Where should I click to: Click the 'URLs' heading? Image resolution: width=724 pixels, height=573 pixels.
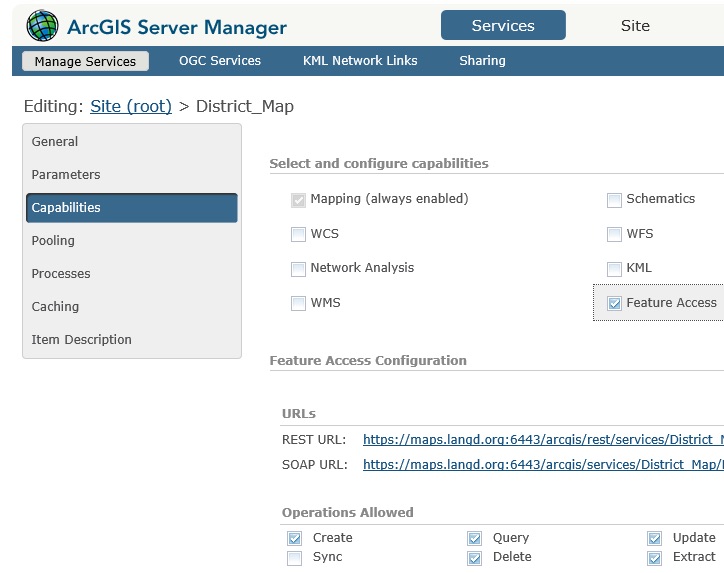pyautogui.click(x=299, y=413)
